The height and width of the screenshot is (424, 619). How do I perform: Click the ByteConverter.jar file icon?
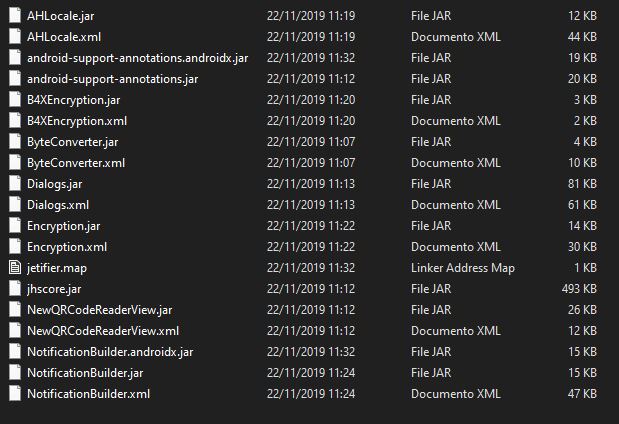point(14,142)
